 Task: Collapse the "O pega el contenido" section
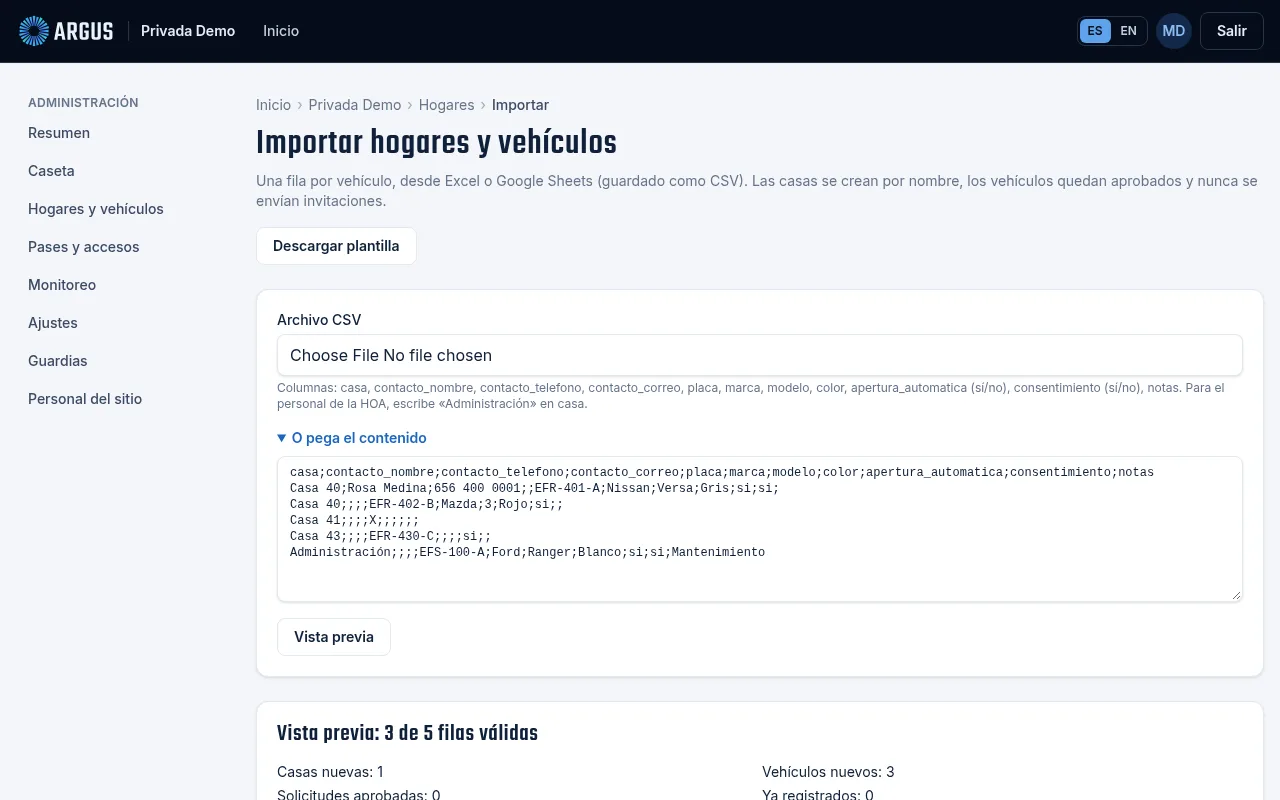(352, 438)
